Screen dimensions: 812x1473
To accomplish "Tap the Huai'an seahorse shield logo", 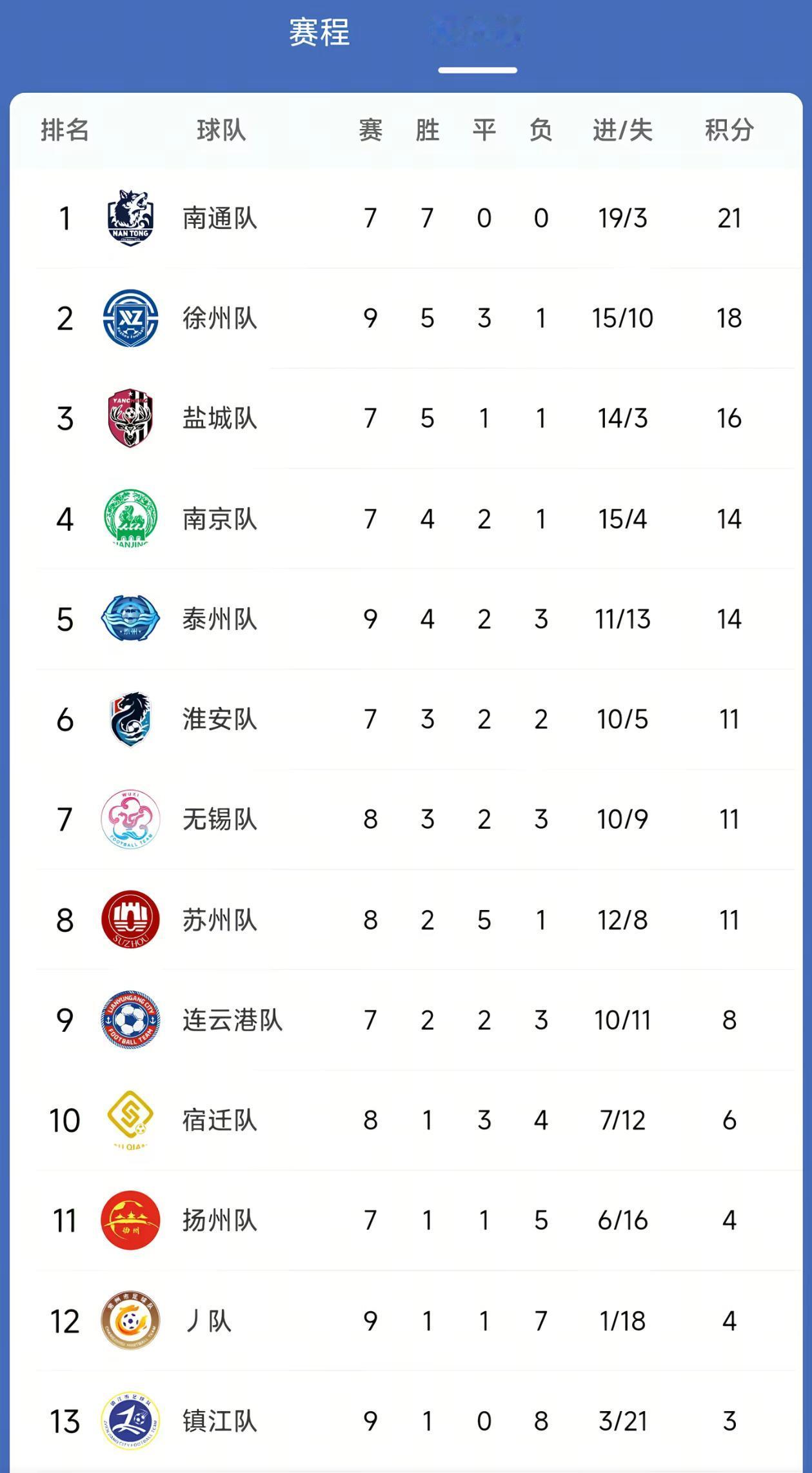I will click(x=130, y=718).
